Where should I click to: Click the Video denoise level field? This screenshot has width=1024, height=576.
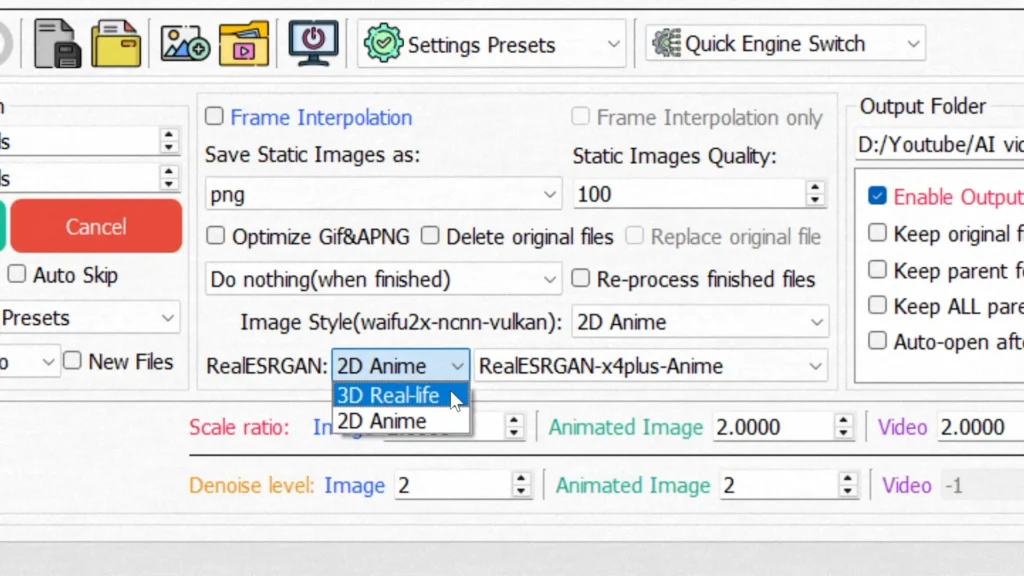(982, 485)
